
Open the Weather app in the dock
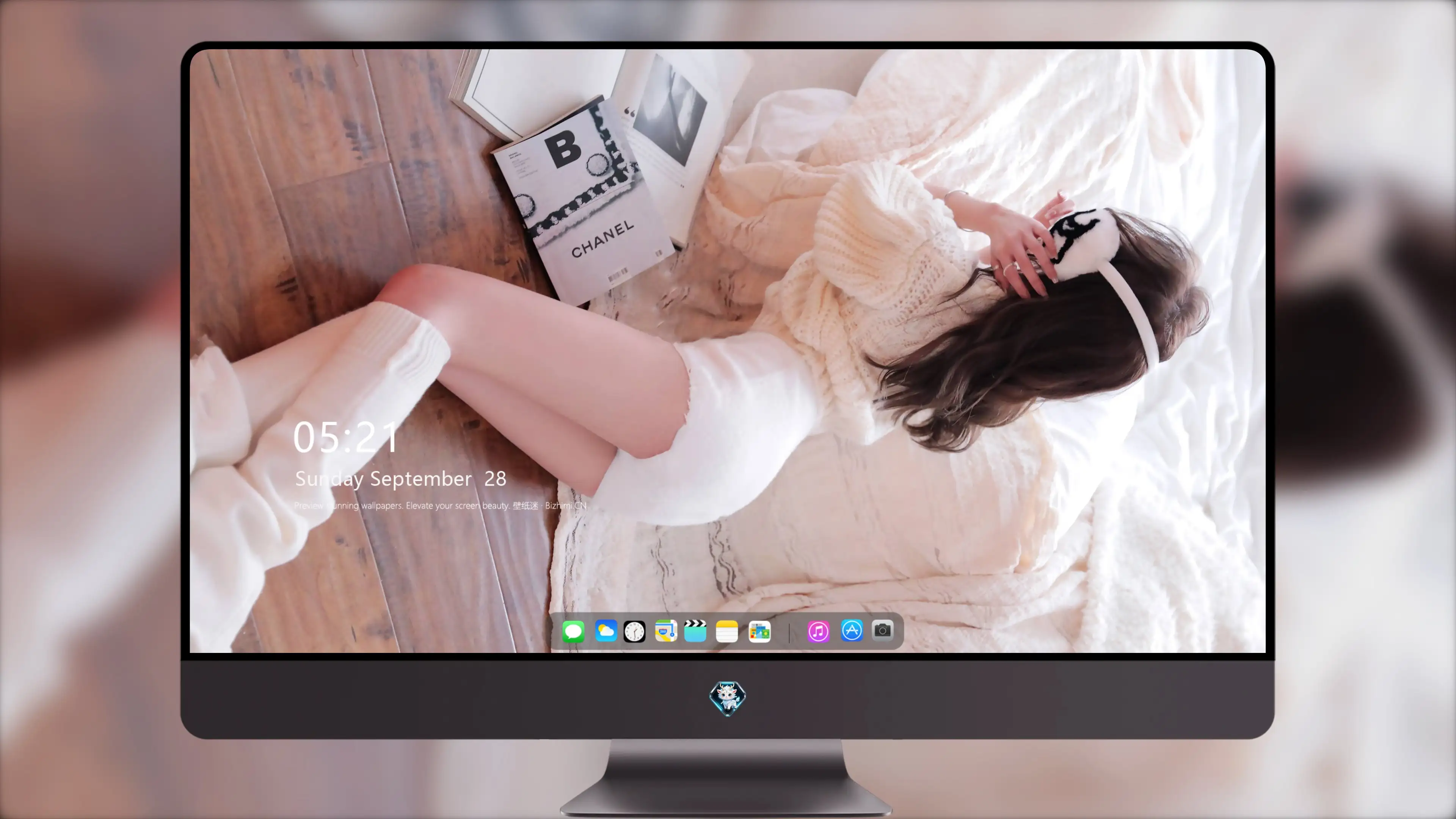pos(606,631)
